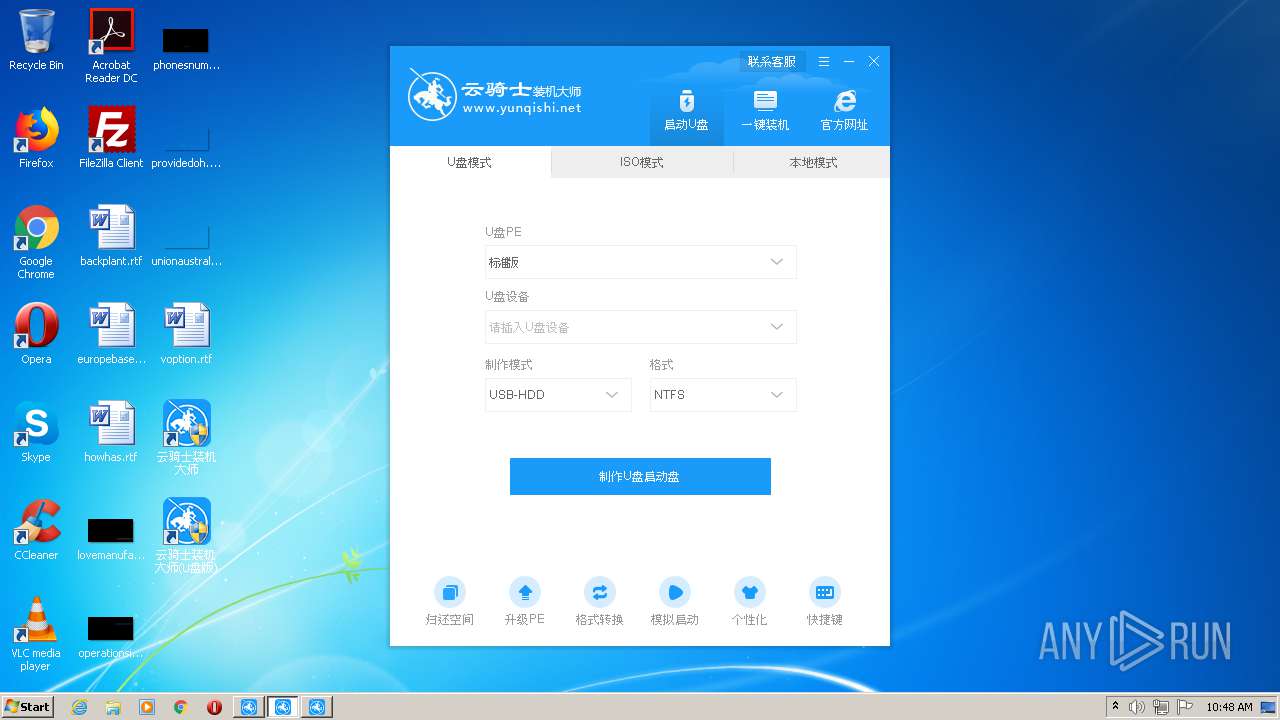Viewport: 1280px width, 720px height.
Task: Open Windows Media Player taskbar icon
Action: pyautogui.click(x=147, y=707)
